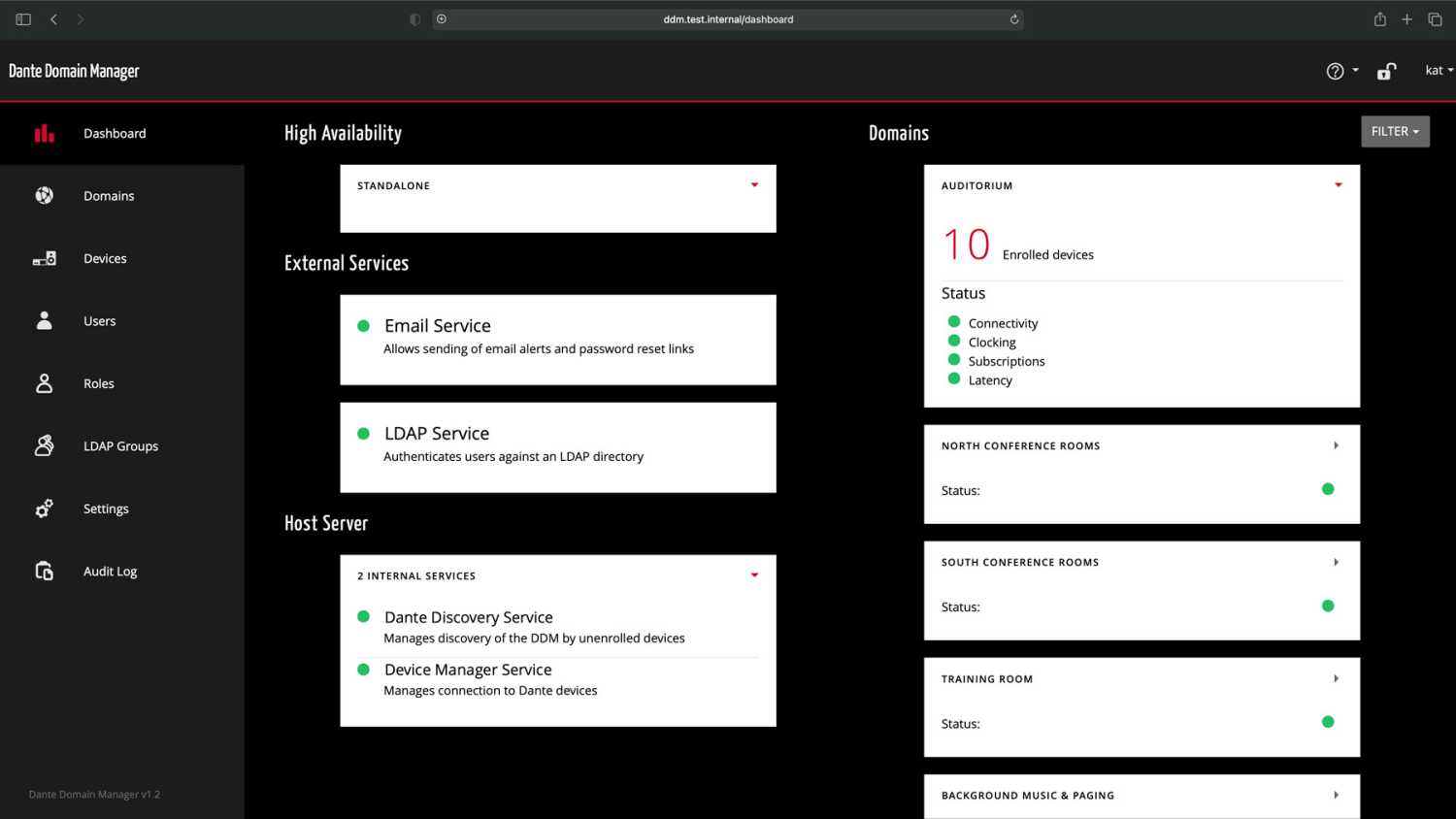Collapse the AUDITORIUM domain details

click(1338, 184)
